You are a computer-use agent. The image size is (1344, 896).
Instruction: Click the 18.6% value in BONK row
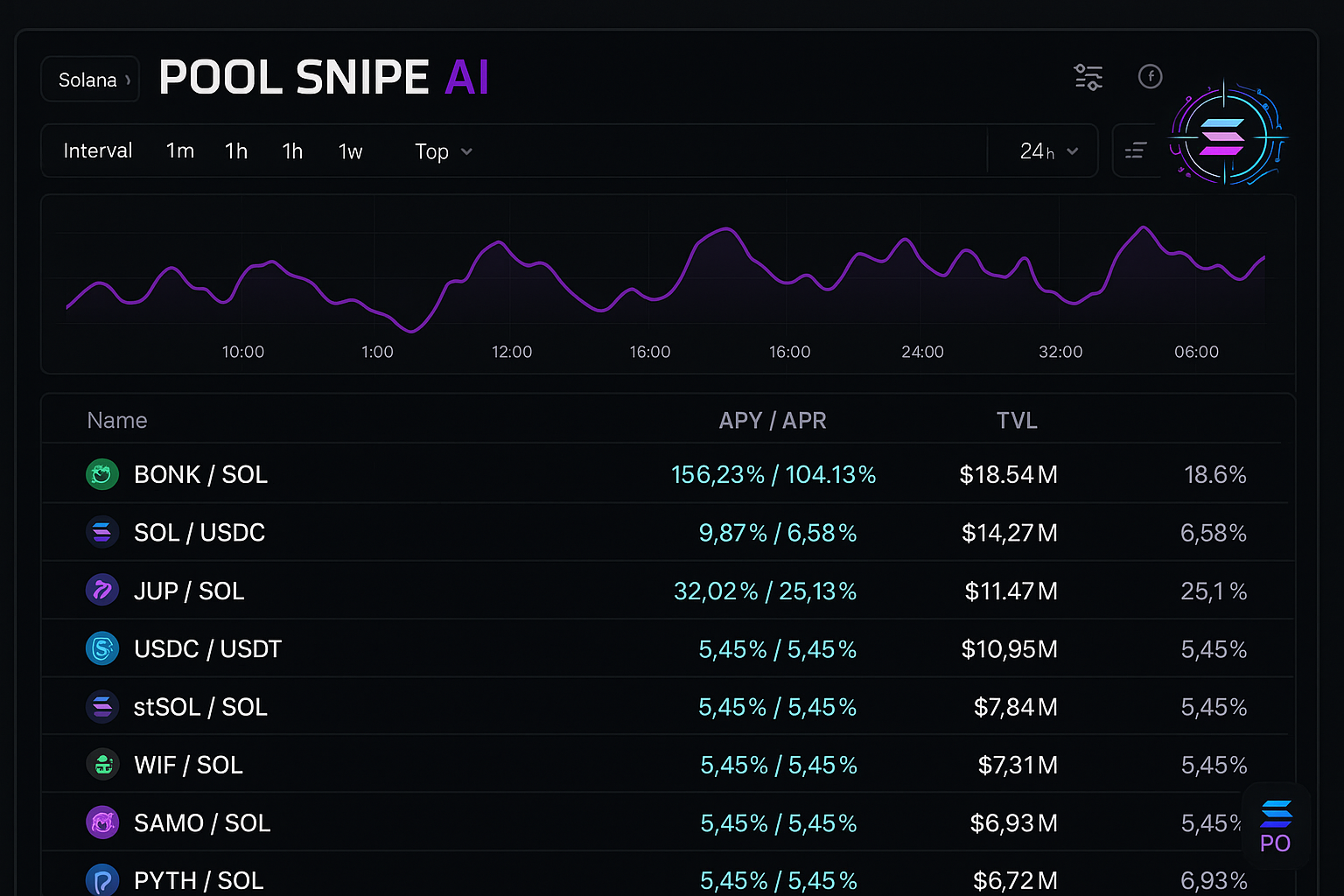(1214, 474)
